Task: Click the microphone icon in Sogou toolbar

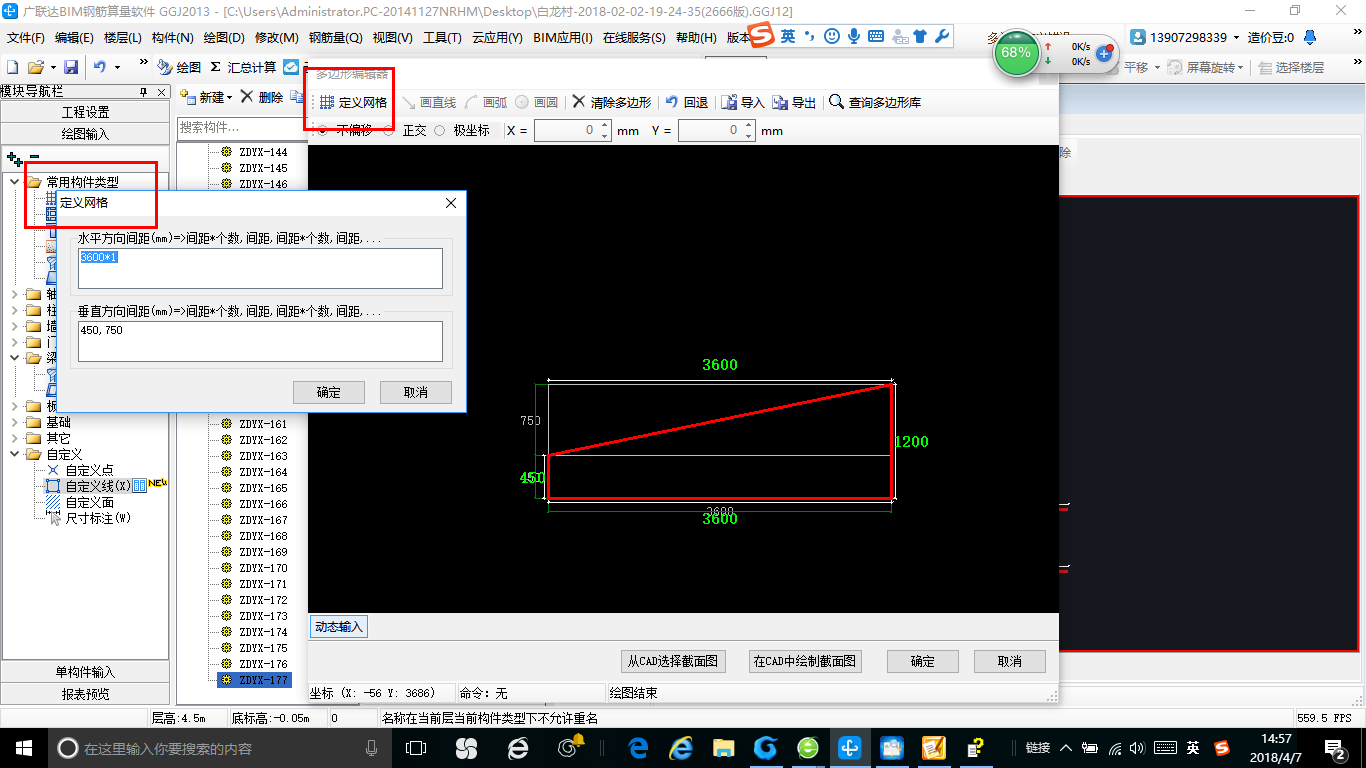Action: click(x=854, y=36)
